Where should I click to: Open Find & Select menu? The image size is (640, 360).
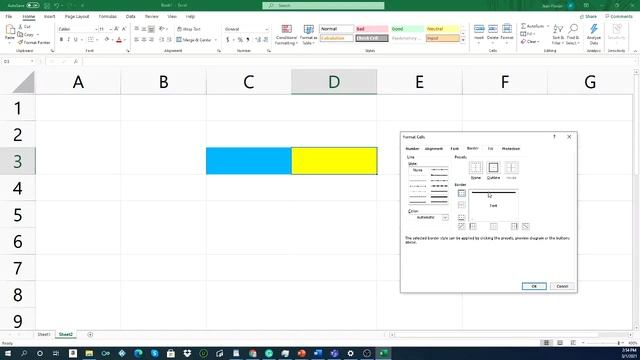(573, 34)
